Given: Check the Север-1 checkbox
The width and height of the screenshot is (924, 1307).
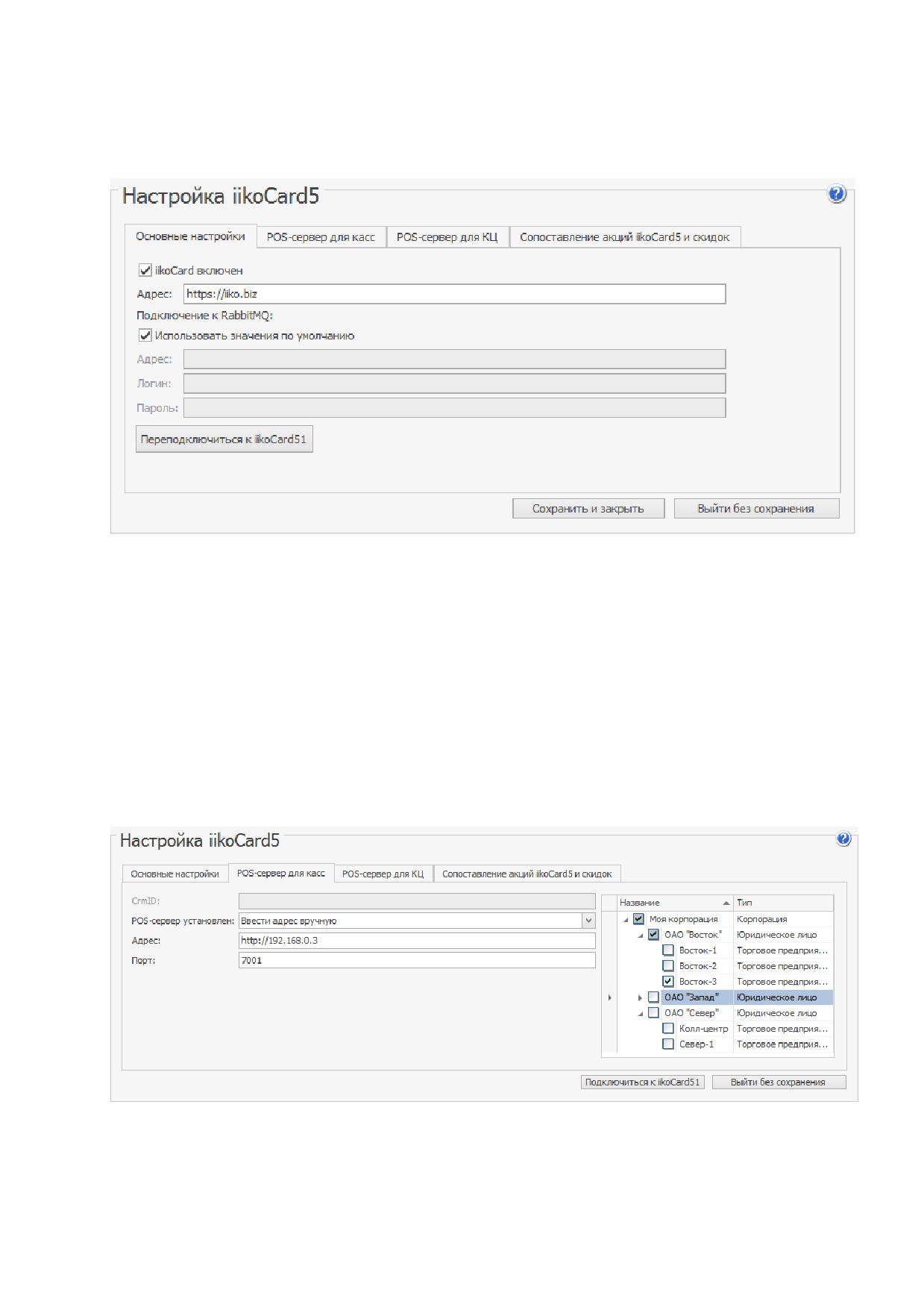Looking at the screenshot, I should (668, 1044).
